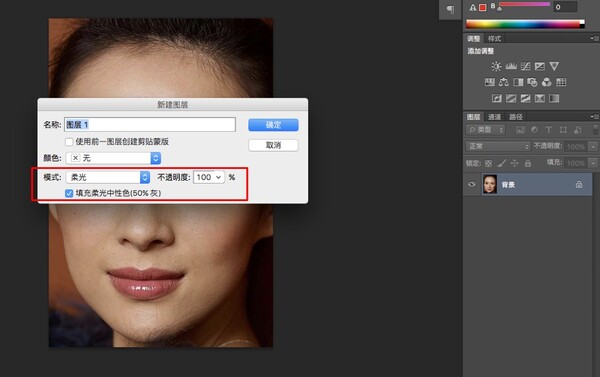
Task: Add a Vibrance adjustment (triangle icon)
Action: (554, 66)
